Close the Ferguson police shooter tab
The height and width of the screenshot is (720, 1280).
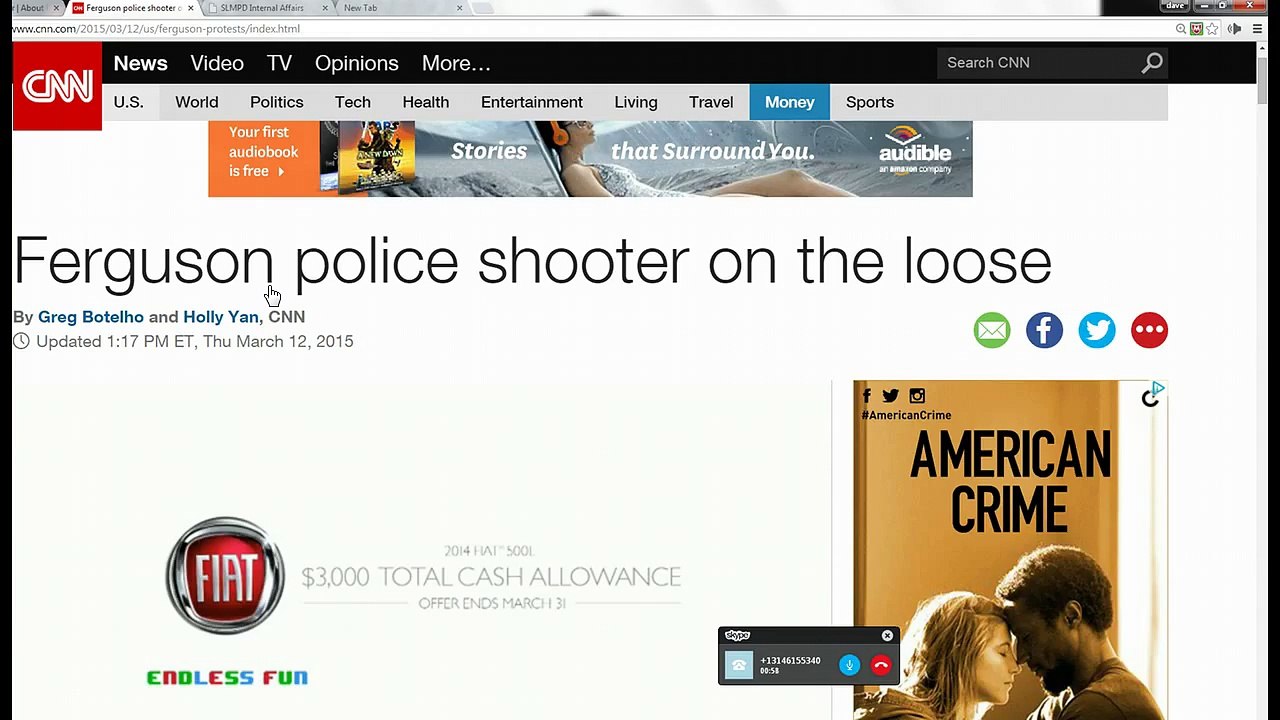(190, 8)
